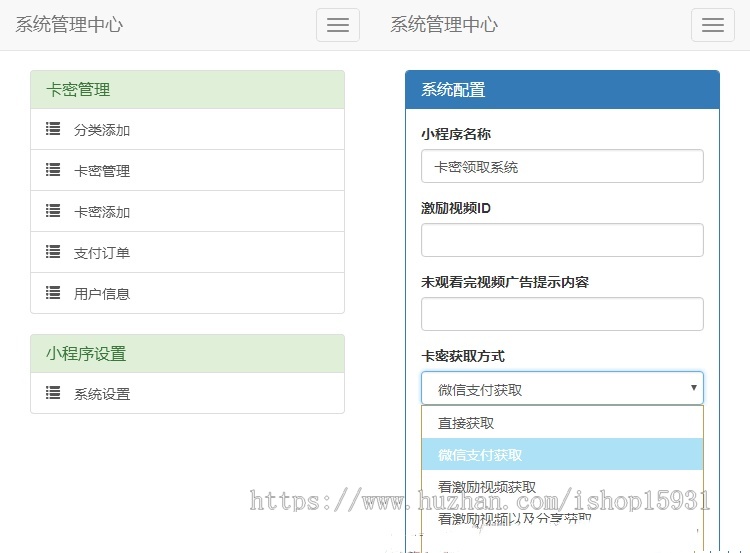This screenshot has width=750, height=553.
Task: Select highlighted 微信支付获取 option in list
Action: tap(562, 454)
